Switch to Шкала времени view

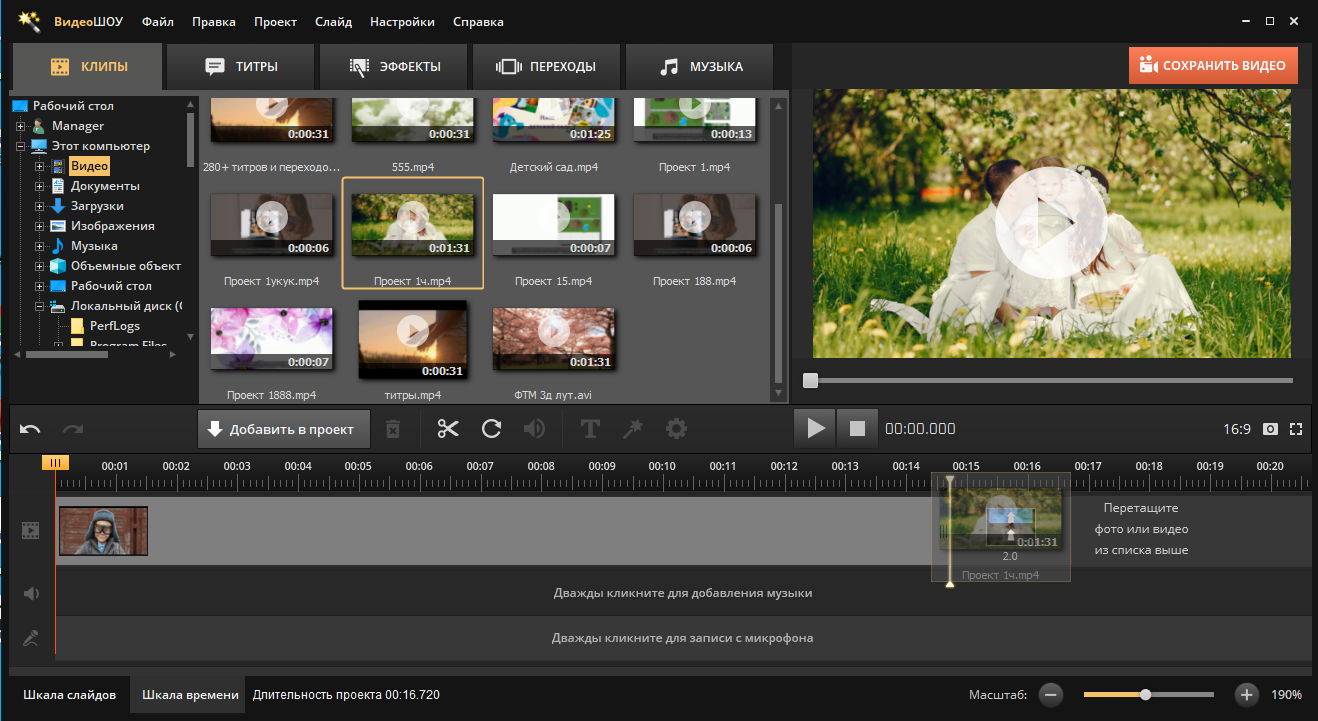coord(190,694)
